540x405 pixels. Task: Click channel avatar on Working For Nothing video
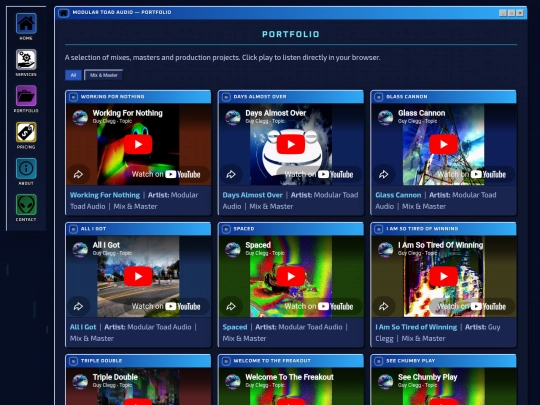point(80,117)
